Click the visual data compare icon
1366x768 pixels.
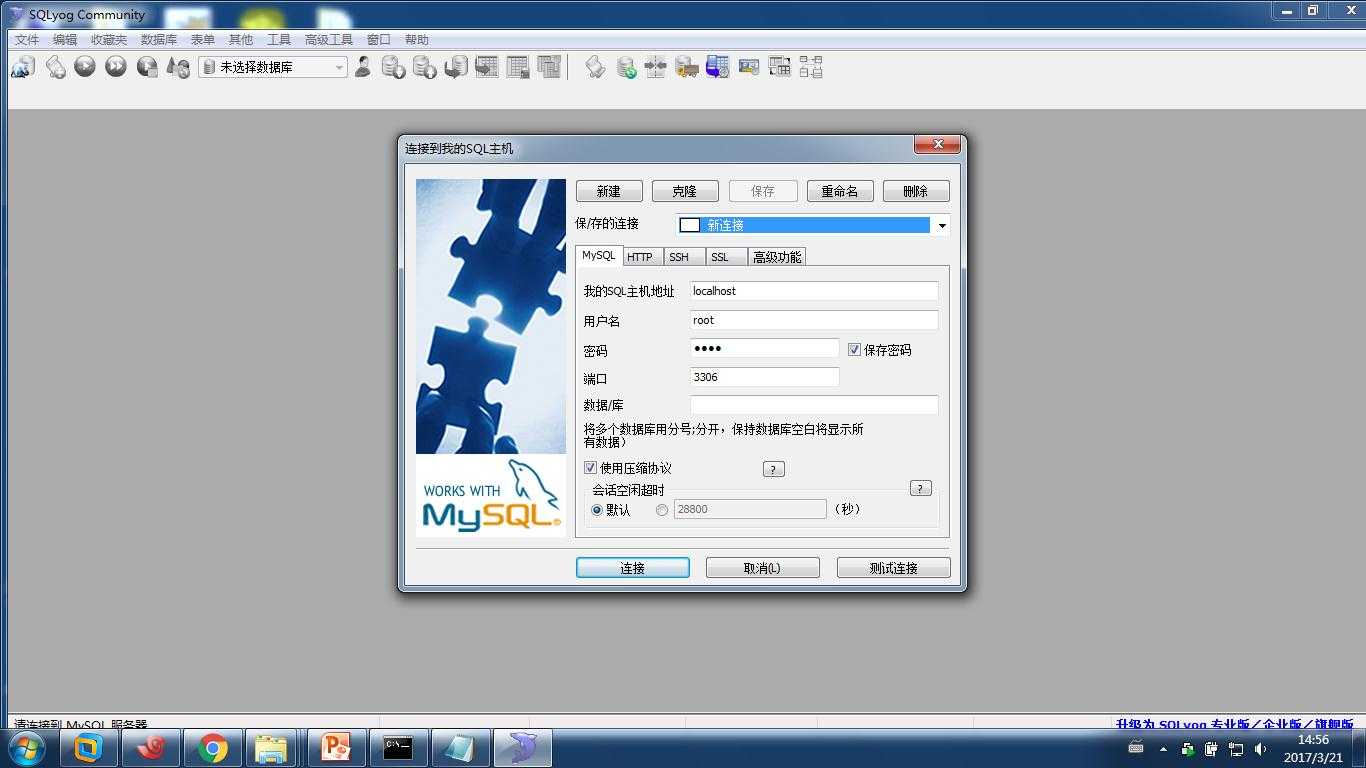(749, 67)
